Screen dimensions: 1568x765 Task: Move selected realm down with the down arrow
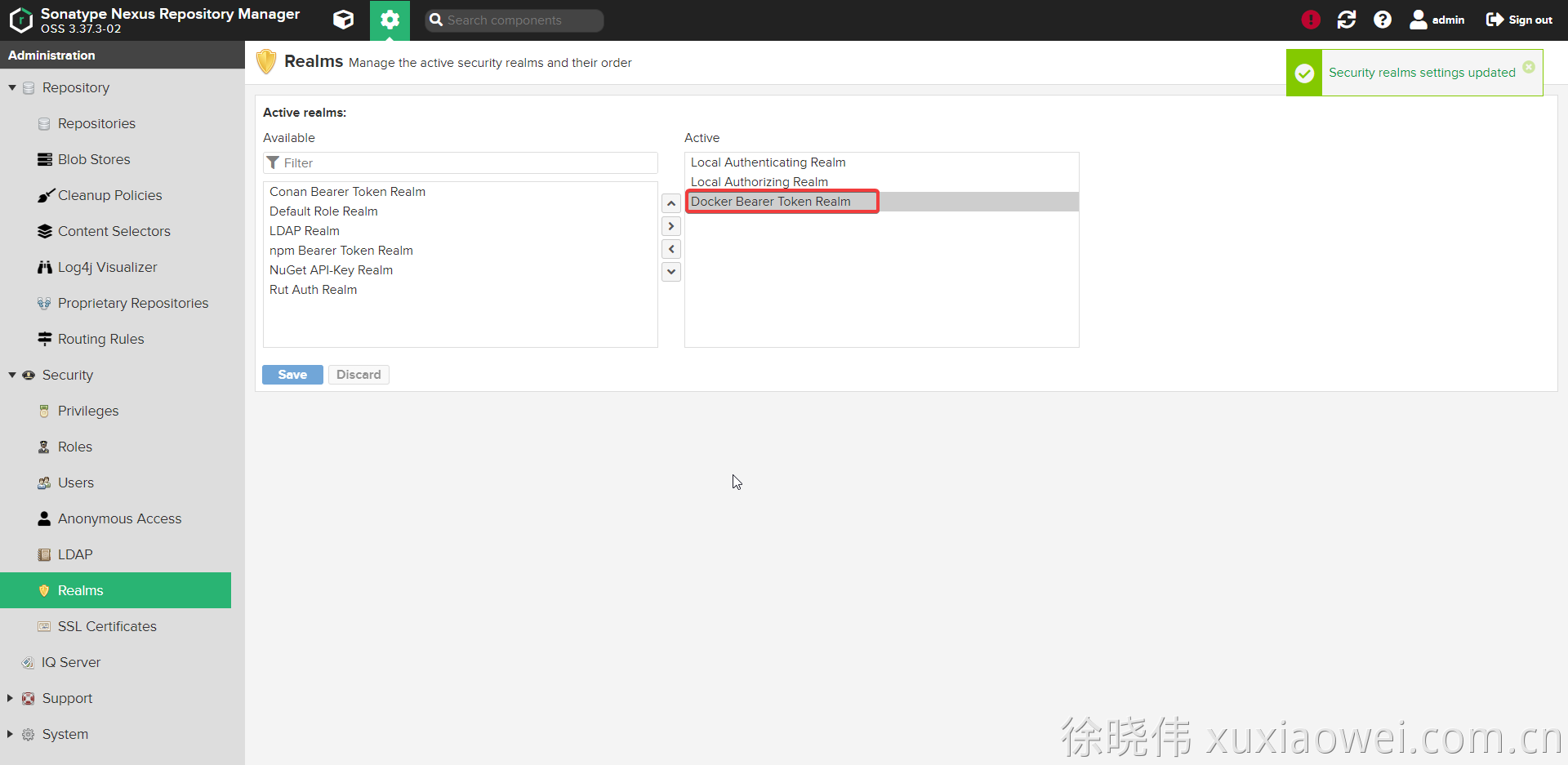[671, 272]
